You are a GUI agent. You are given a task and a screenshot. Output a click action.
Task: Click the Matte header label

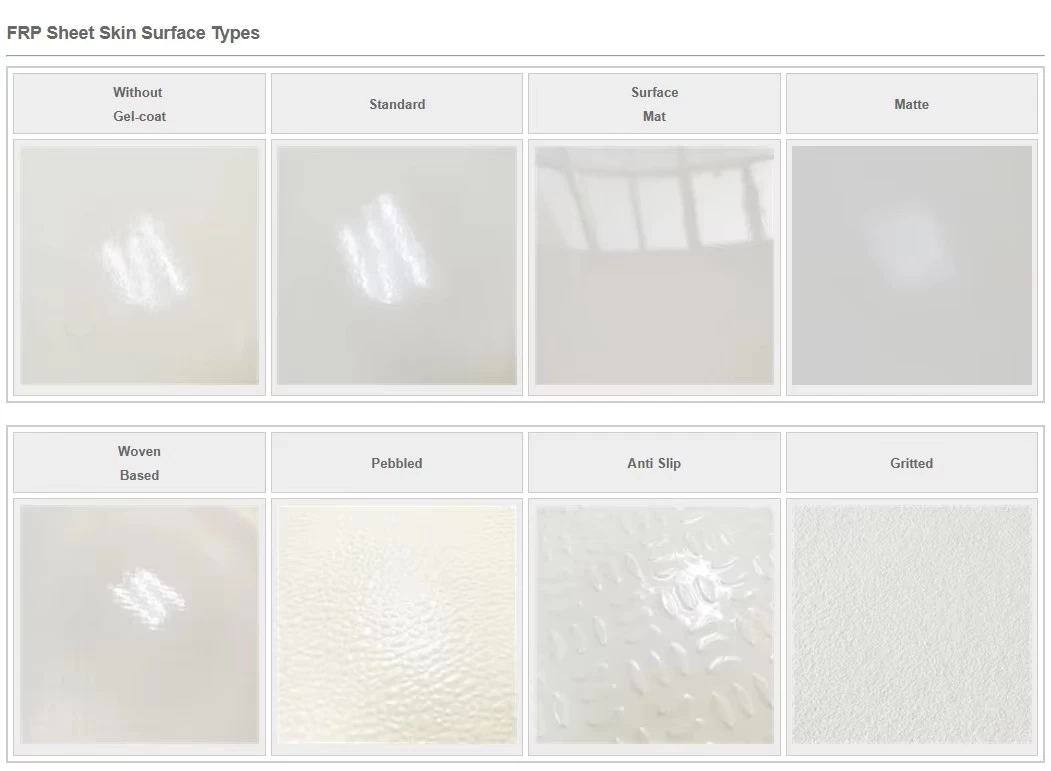912,105
